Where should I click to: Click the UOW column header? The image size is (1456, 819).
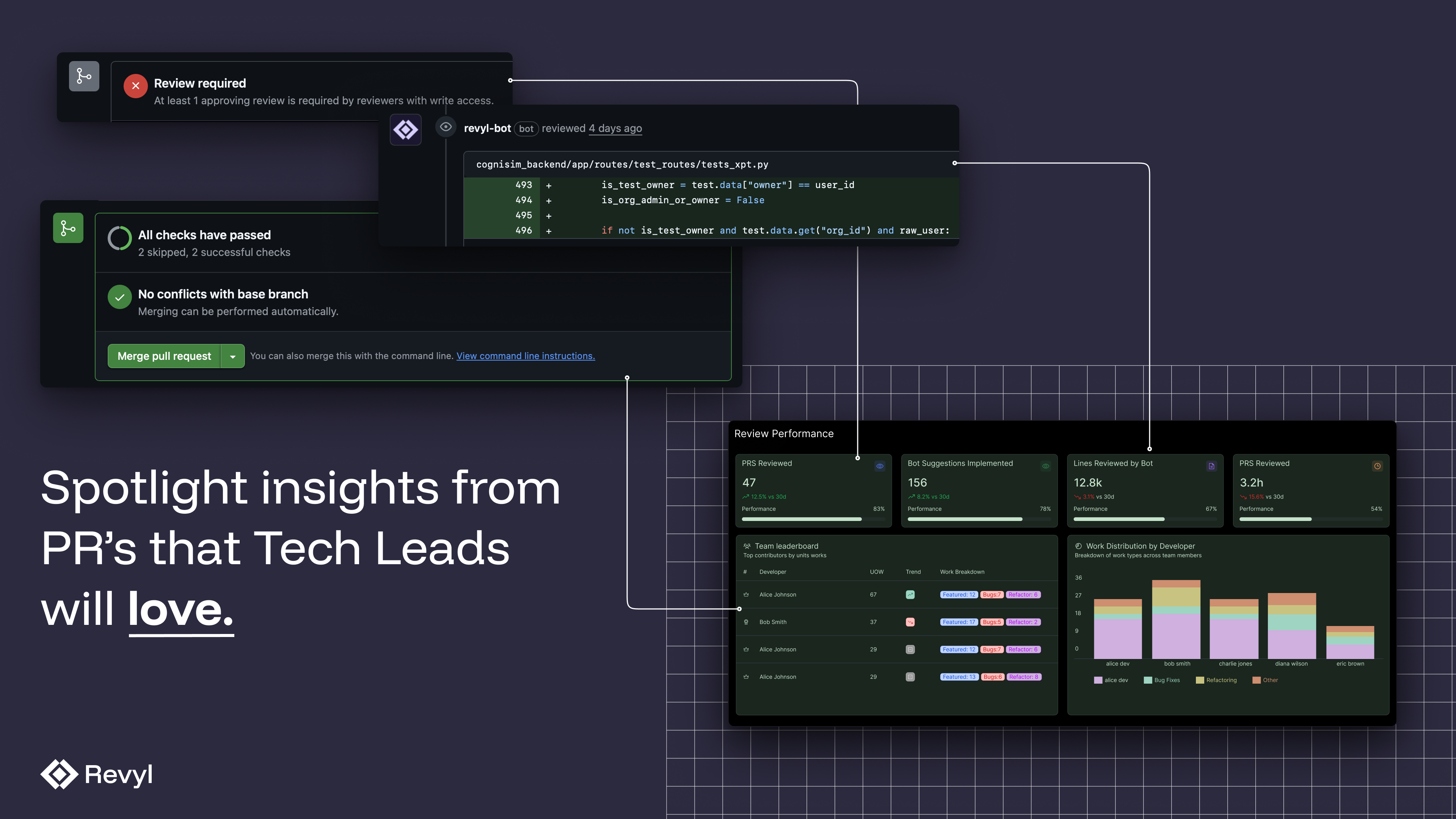point(877,572)
